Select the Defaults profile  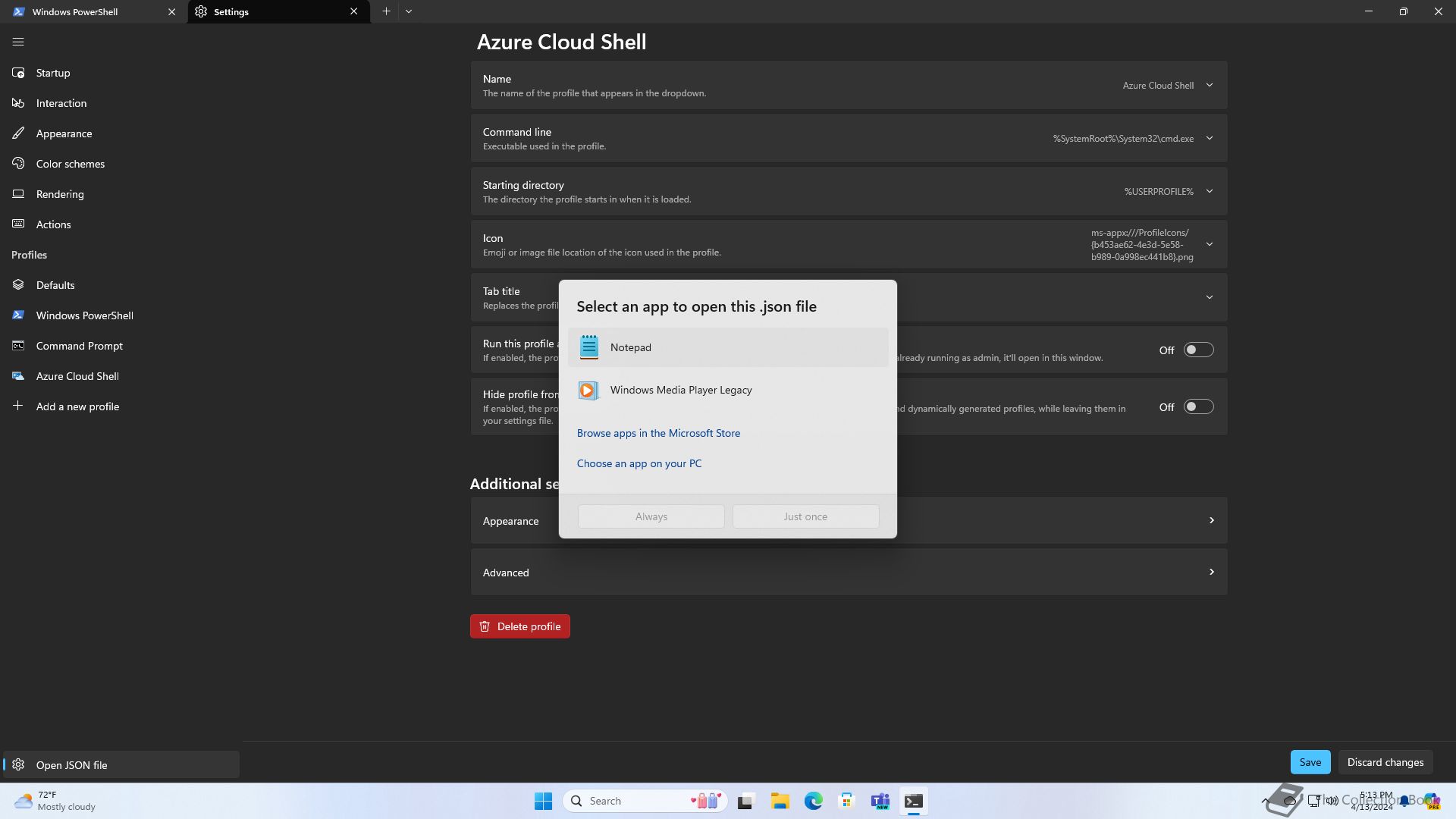tap(120, 285)
